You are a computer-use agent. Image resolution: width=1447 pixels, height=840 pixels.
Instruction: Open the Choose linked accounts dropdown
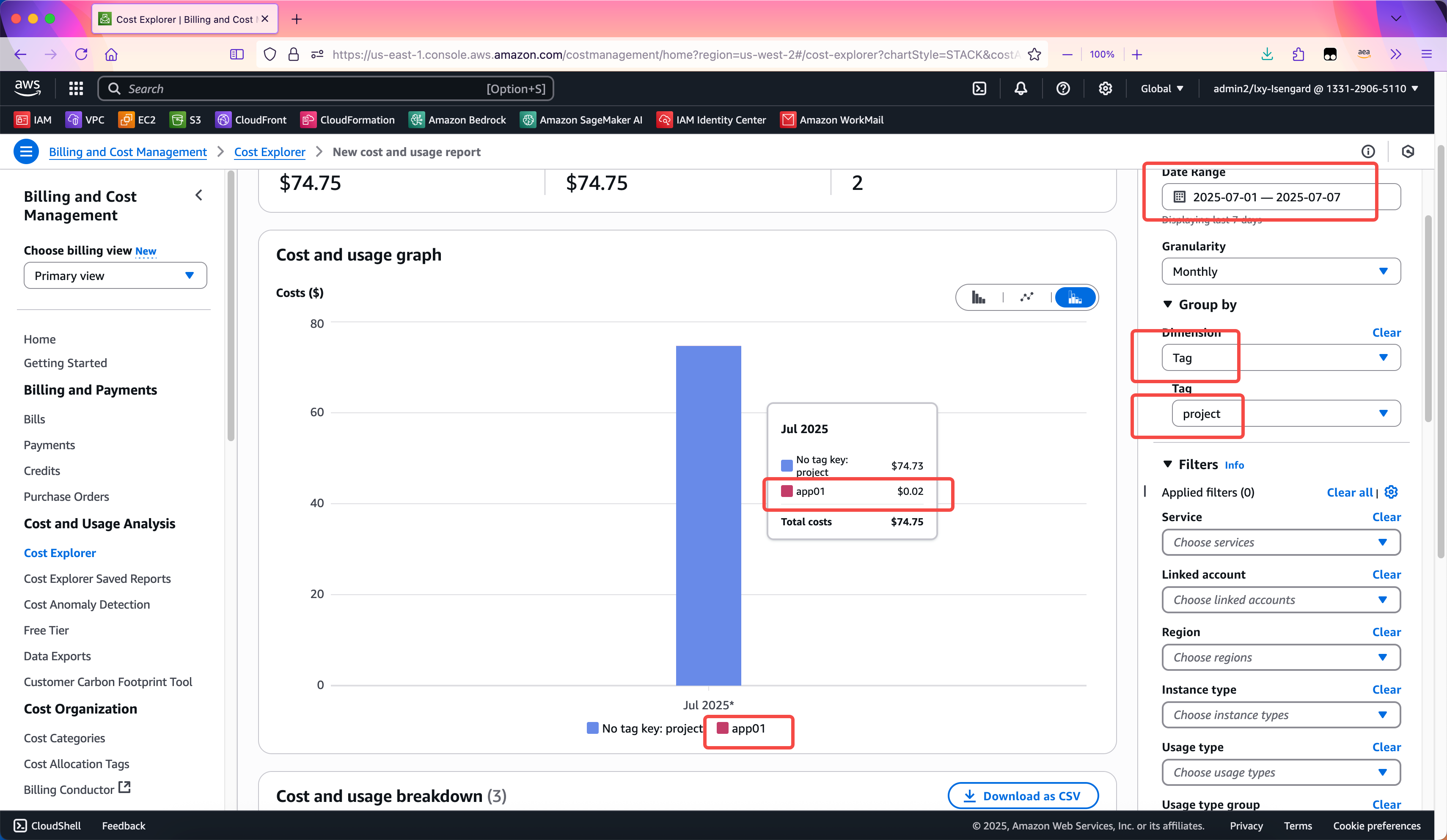click(1281, 599)
